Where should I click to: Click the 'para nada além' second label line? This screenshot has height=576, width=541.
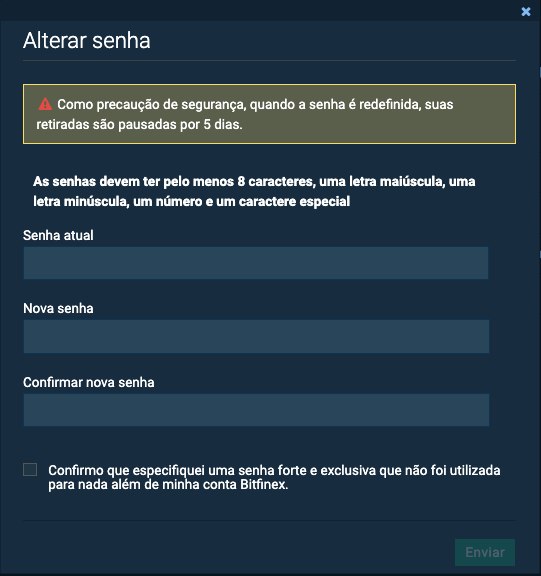(168, 485)
